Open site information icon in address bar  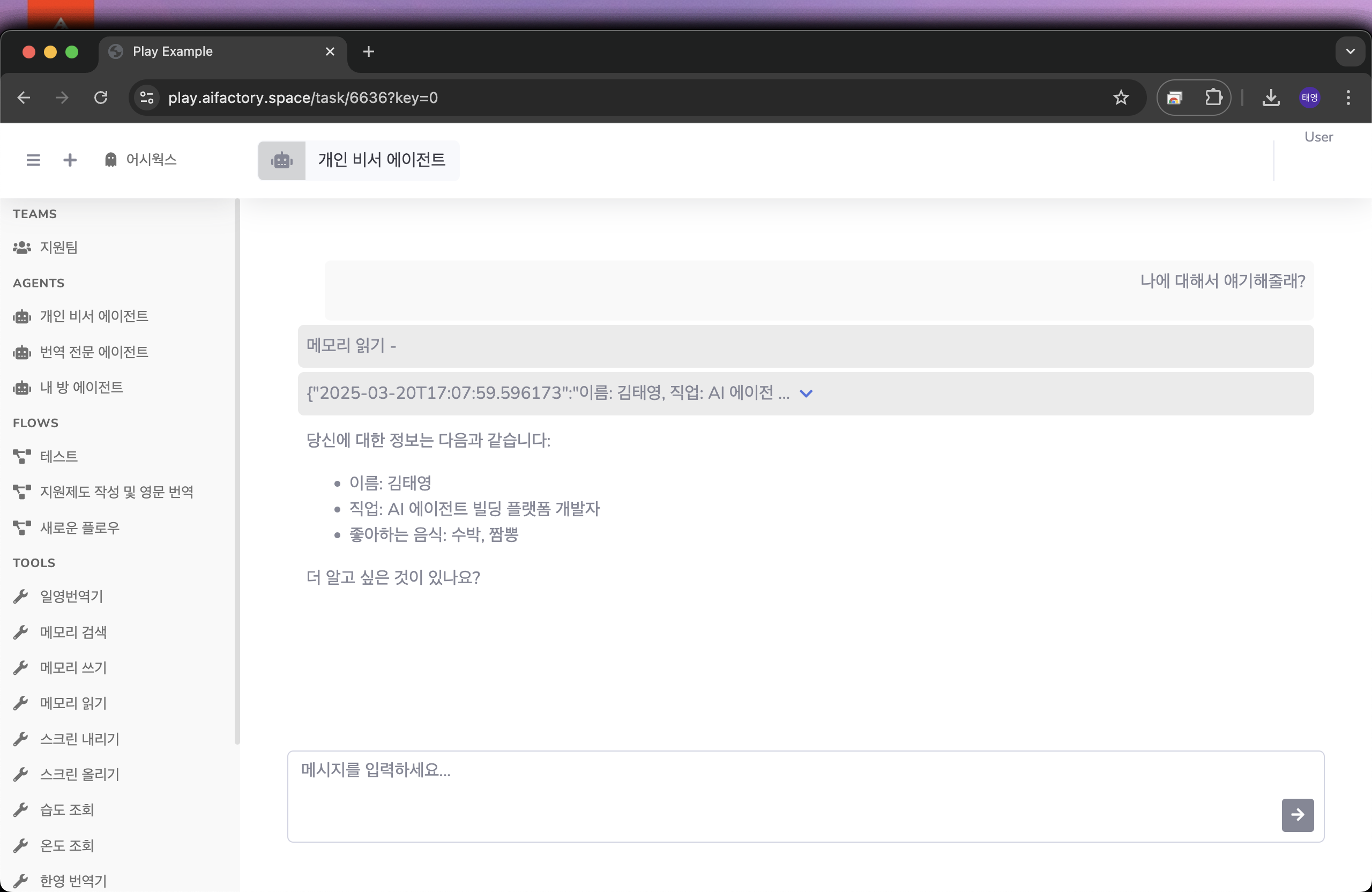click(x=147, y=98)
